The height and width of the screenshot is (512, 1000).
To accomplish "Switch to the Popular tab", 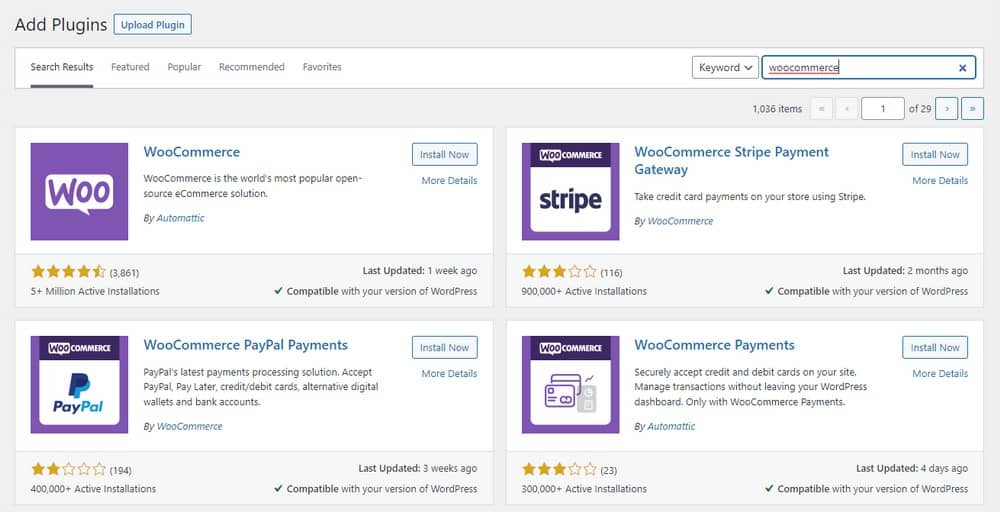I will pos(184,67).
